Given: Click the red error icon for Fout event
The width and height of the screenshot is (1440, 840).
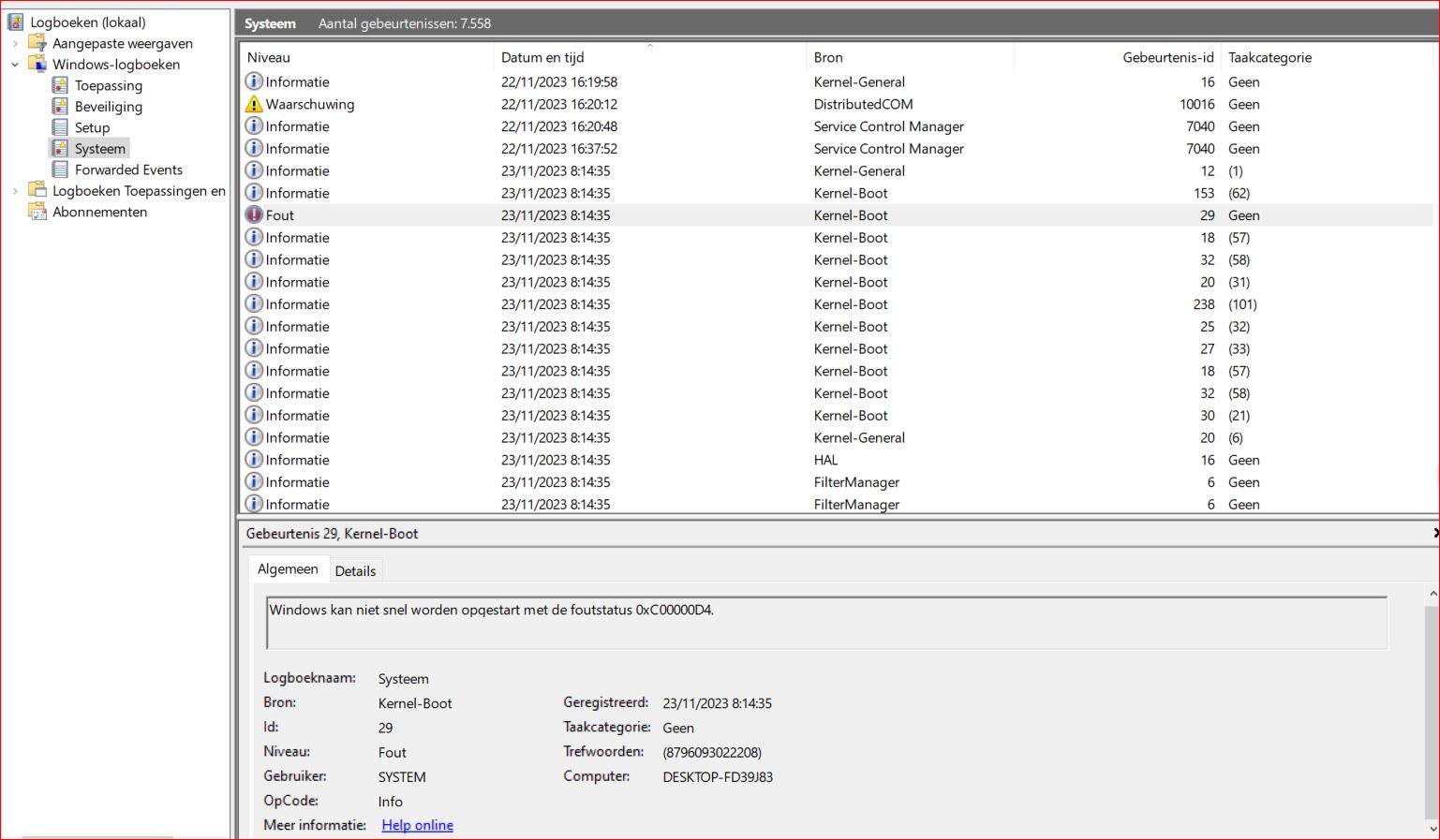Looking at the screenshot, I should (254, 215).
